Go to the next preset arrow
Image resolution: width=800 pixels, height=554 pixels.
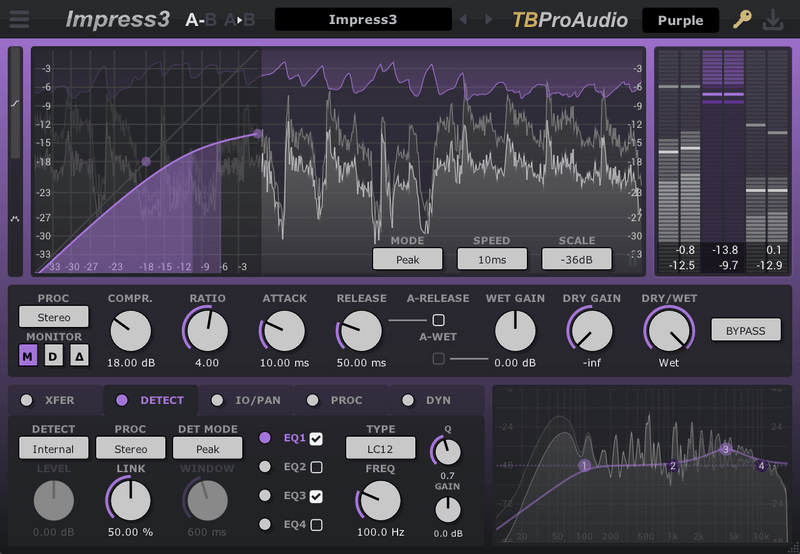488,20
